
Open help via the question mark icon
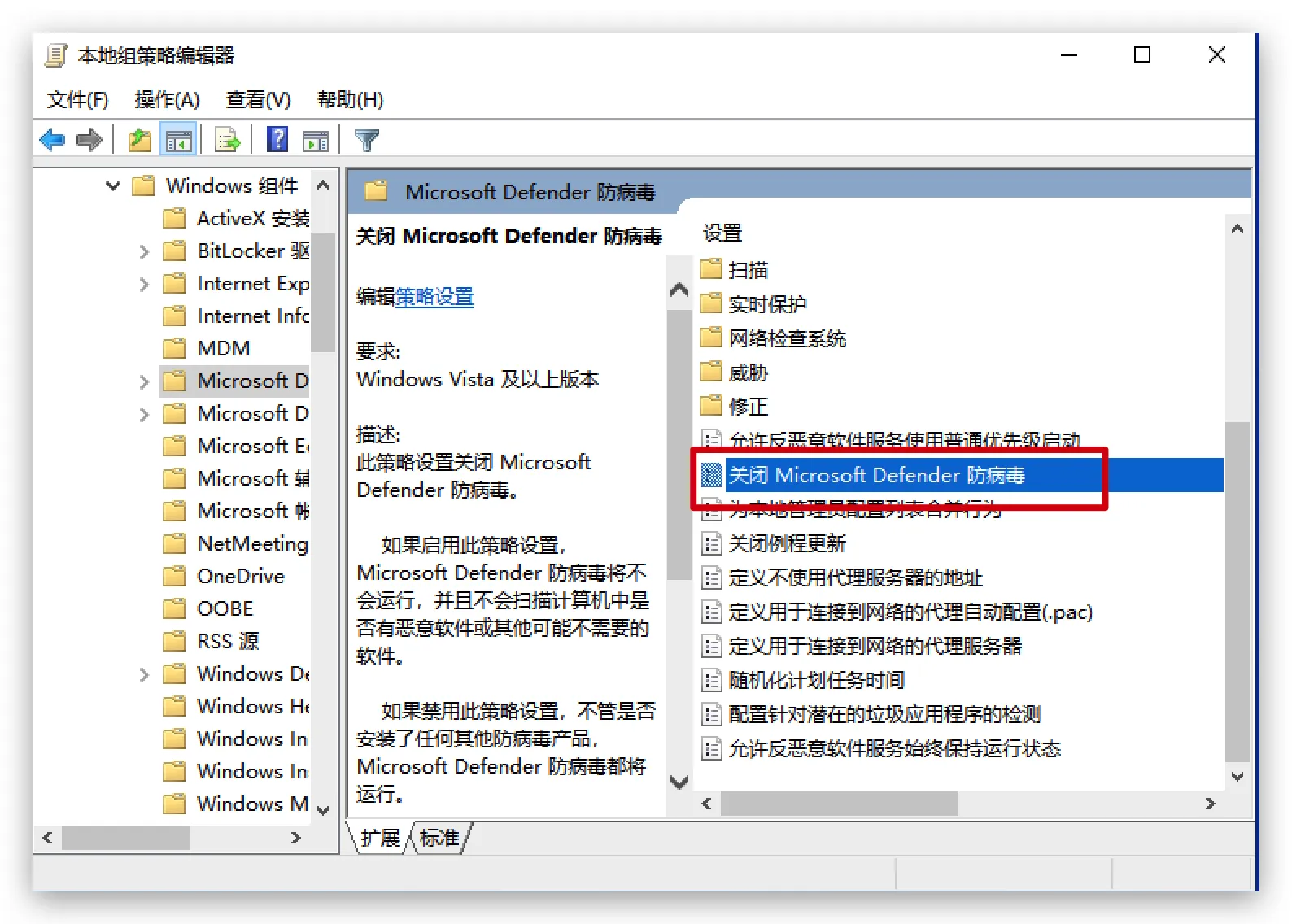(277, 141)
